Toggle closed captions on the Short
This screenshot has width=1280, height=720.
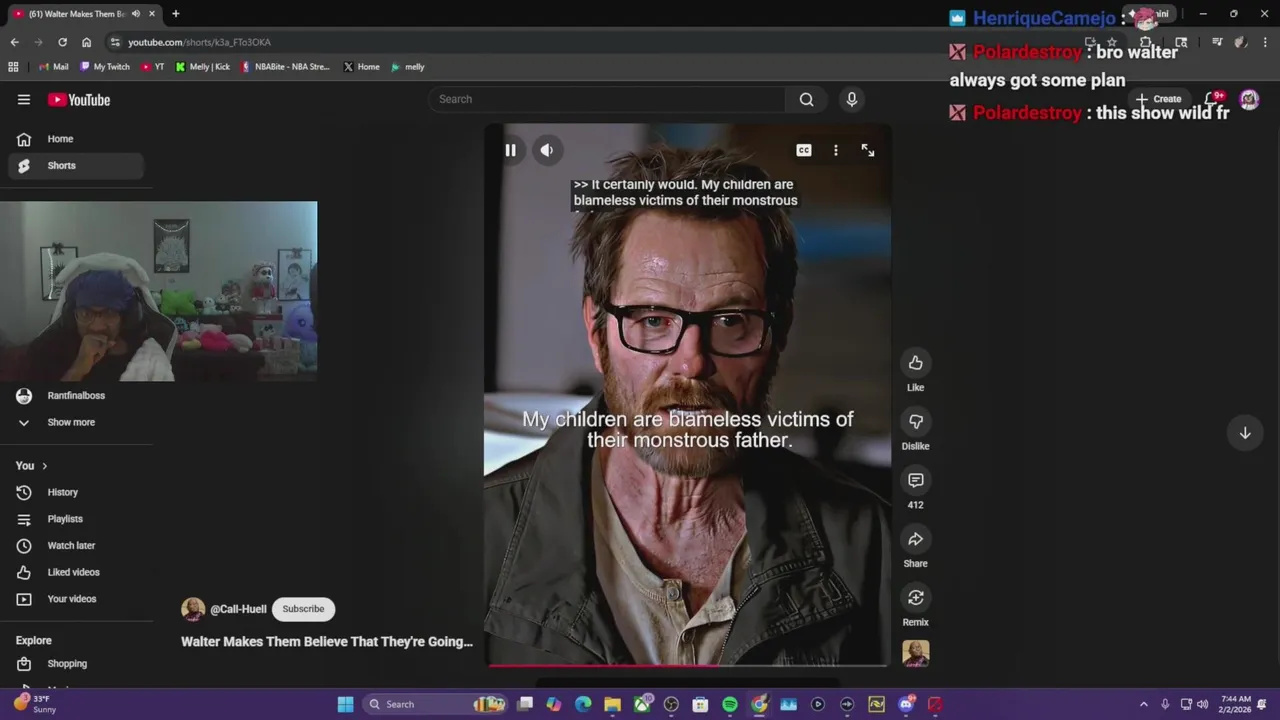[804, 150]
